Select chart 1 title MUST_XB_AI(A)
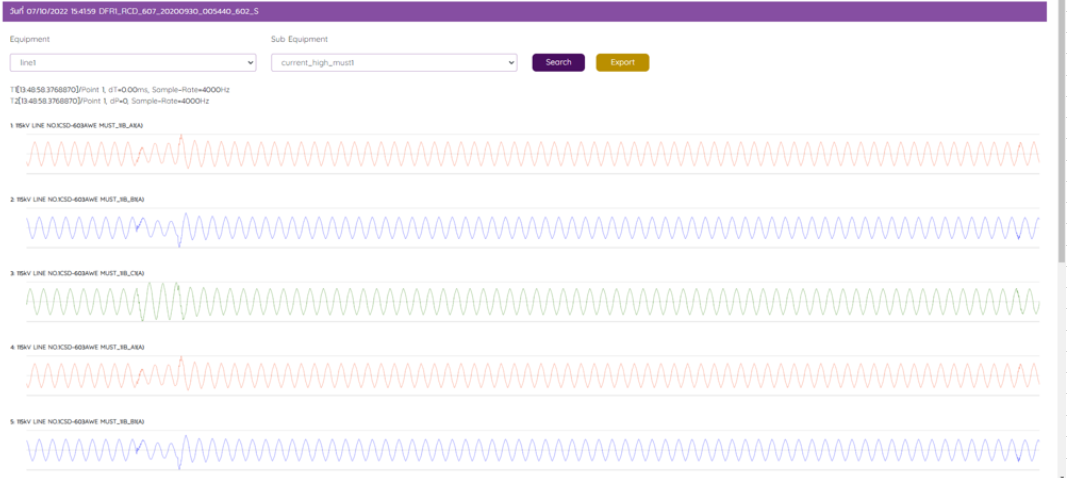The height and width of the screenshot is (478, 1067). coord(78,126)
